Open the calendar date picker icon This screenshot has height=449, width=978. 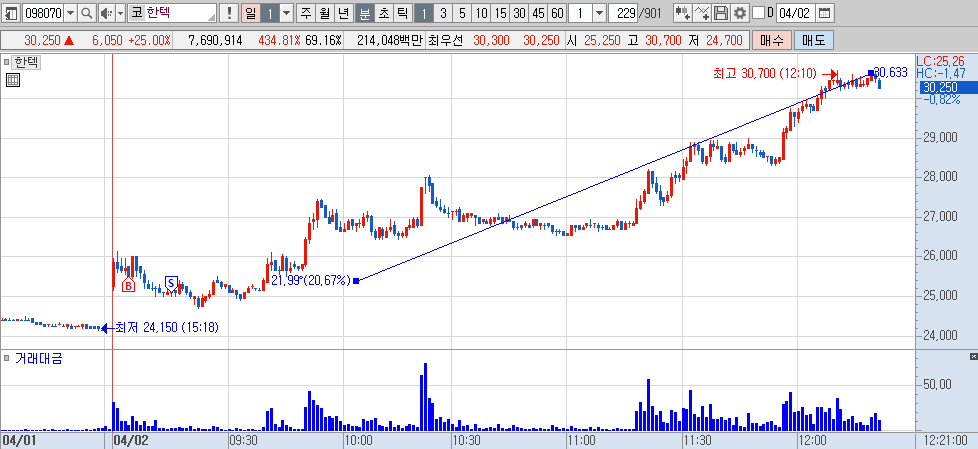click(824, 12)
